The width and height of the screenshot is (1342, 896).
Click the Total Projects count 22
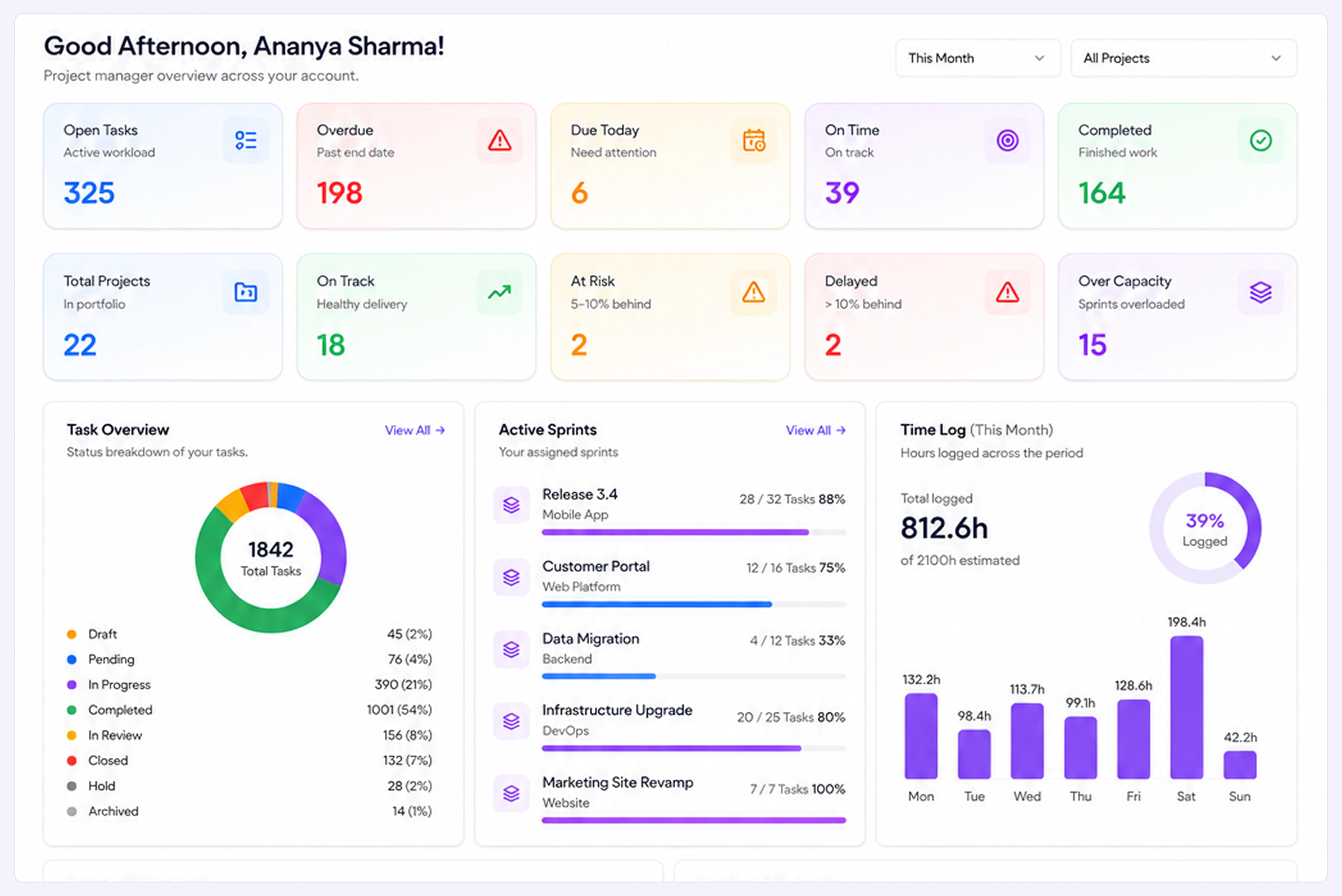(80, 345)
